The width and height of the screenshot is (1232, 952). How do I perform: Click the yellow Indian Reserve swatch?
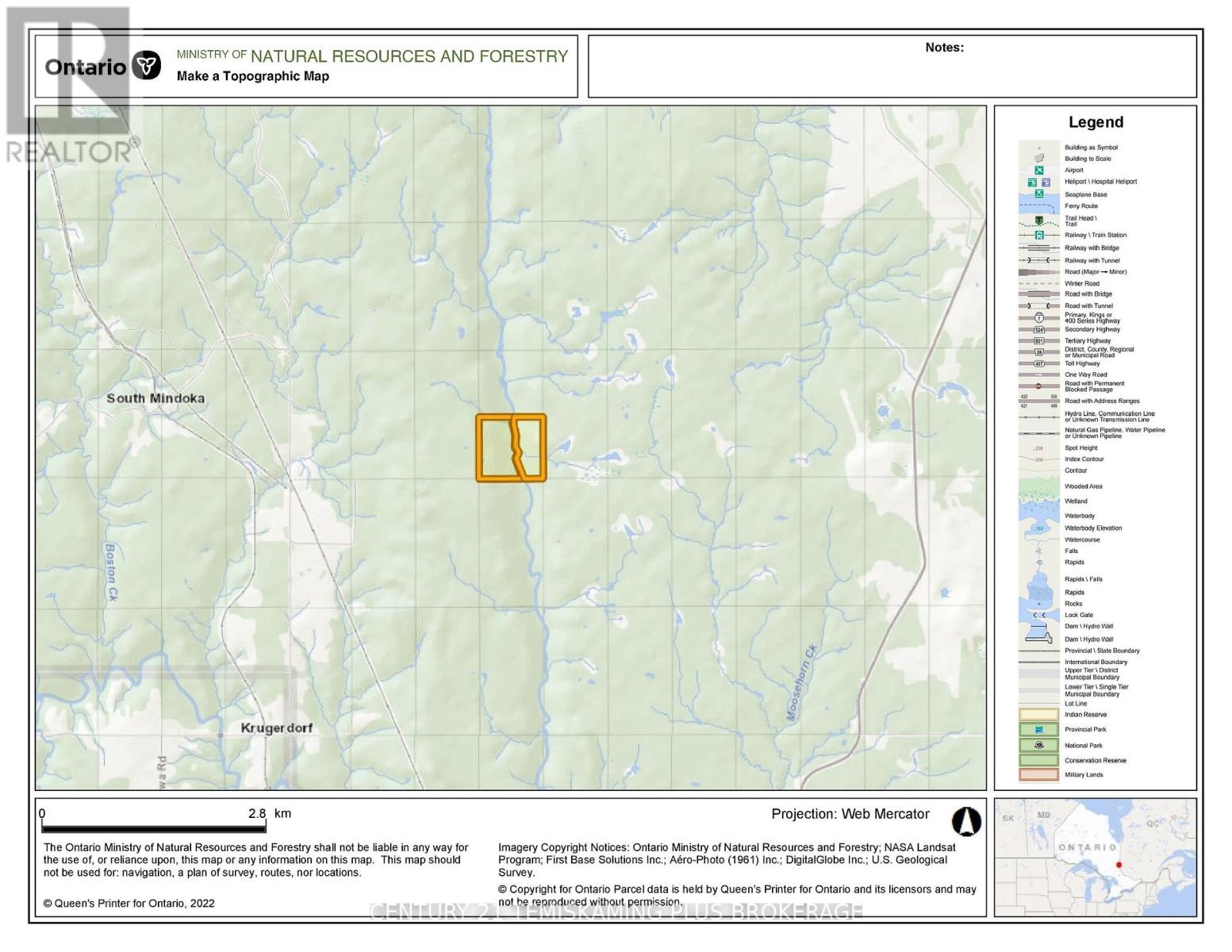[x=1038, y=714]
